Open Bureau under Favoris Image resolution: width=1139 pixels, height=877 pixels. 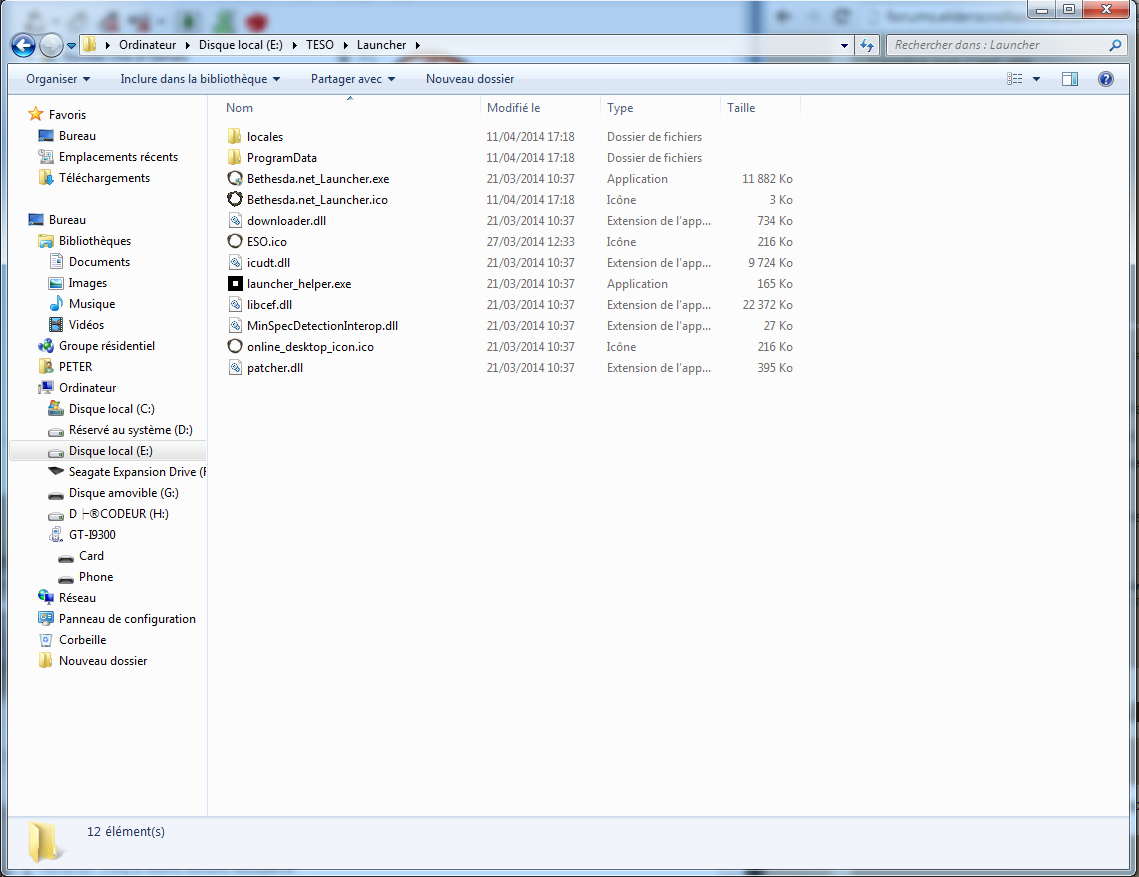pos(77,136)
